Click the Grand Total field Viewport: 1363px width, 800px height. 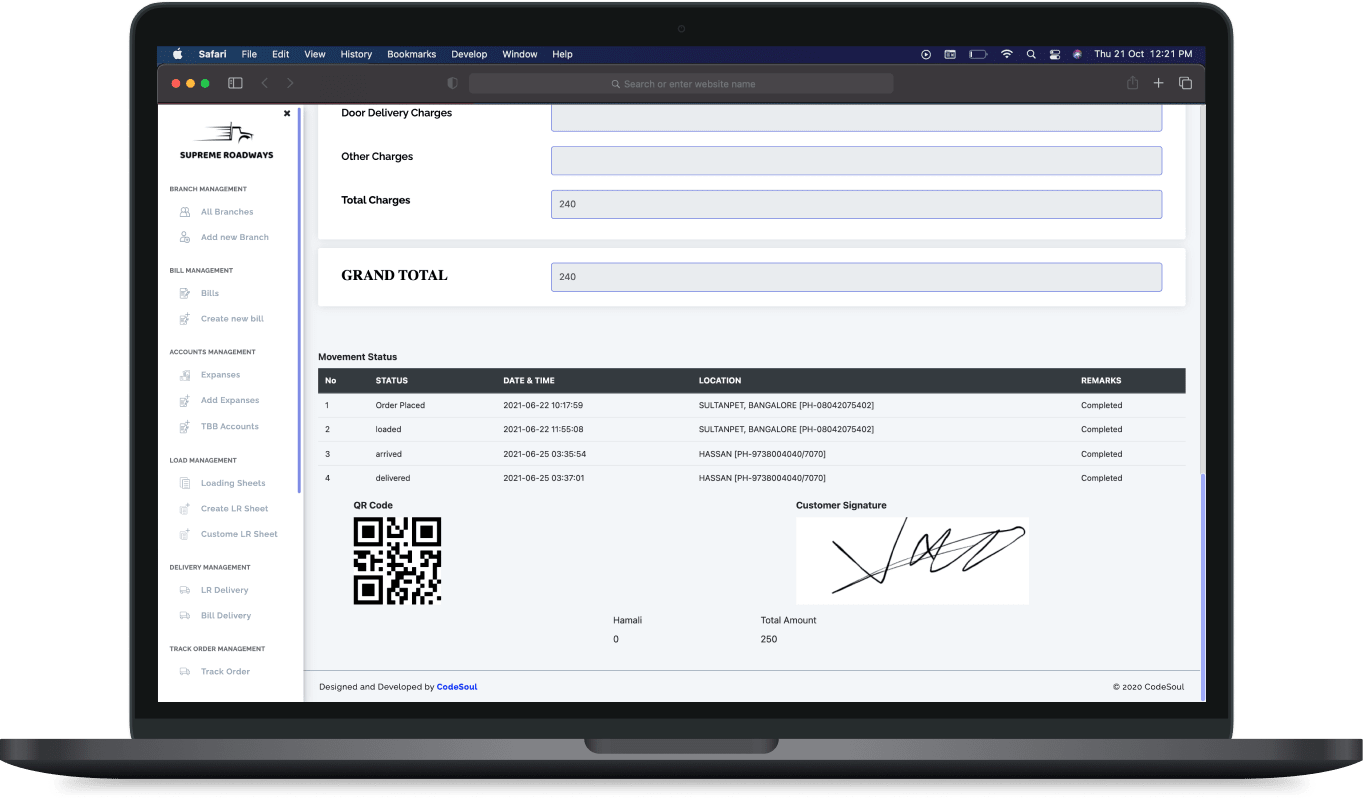[856, 277]
